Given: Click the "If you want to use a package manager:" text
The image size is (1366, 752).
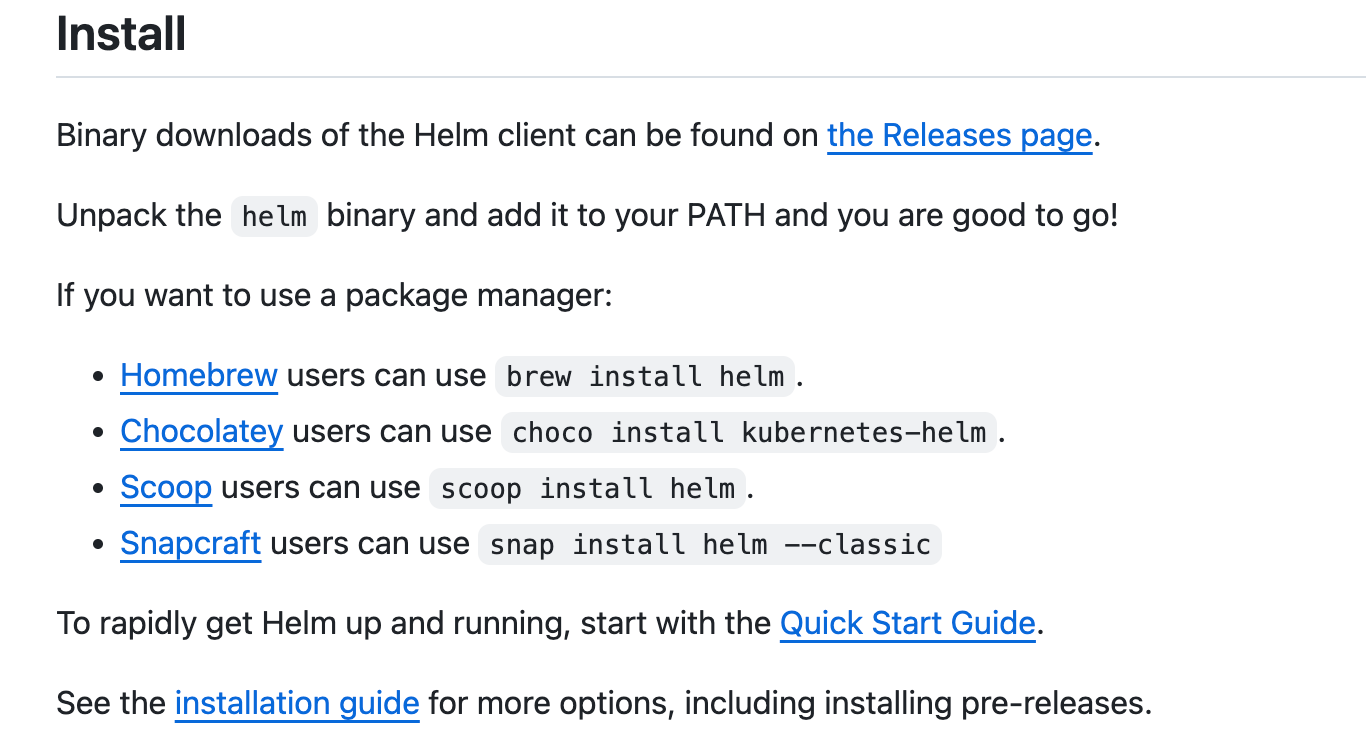Looking at the screenshot, I should [334, 296].
